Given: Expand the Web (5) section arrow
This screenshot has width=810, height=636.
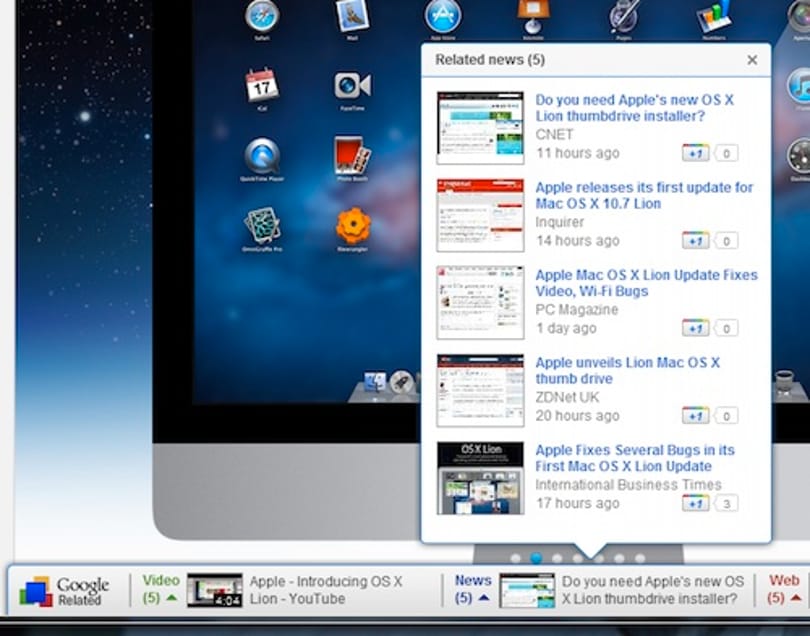Looking at the screenshot, I should [796, 598].
